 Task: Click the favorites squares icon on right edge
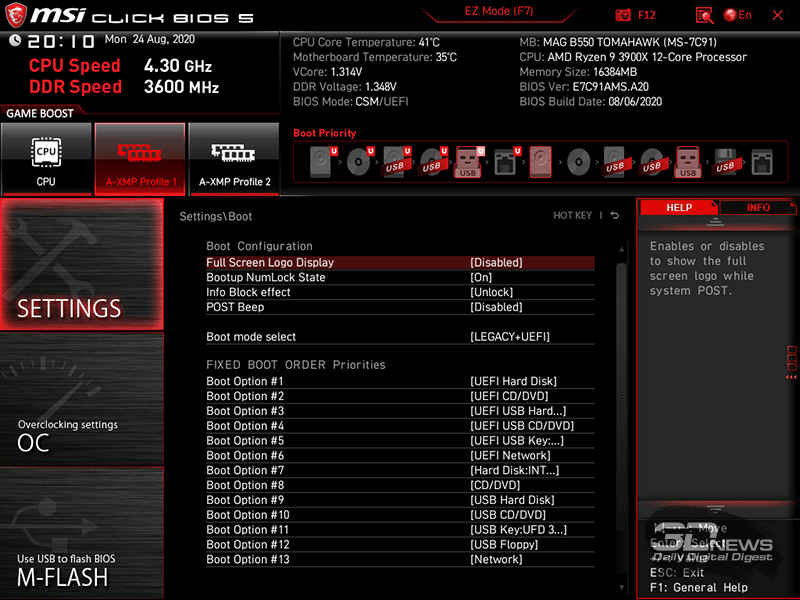(x=792, y=359)
